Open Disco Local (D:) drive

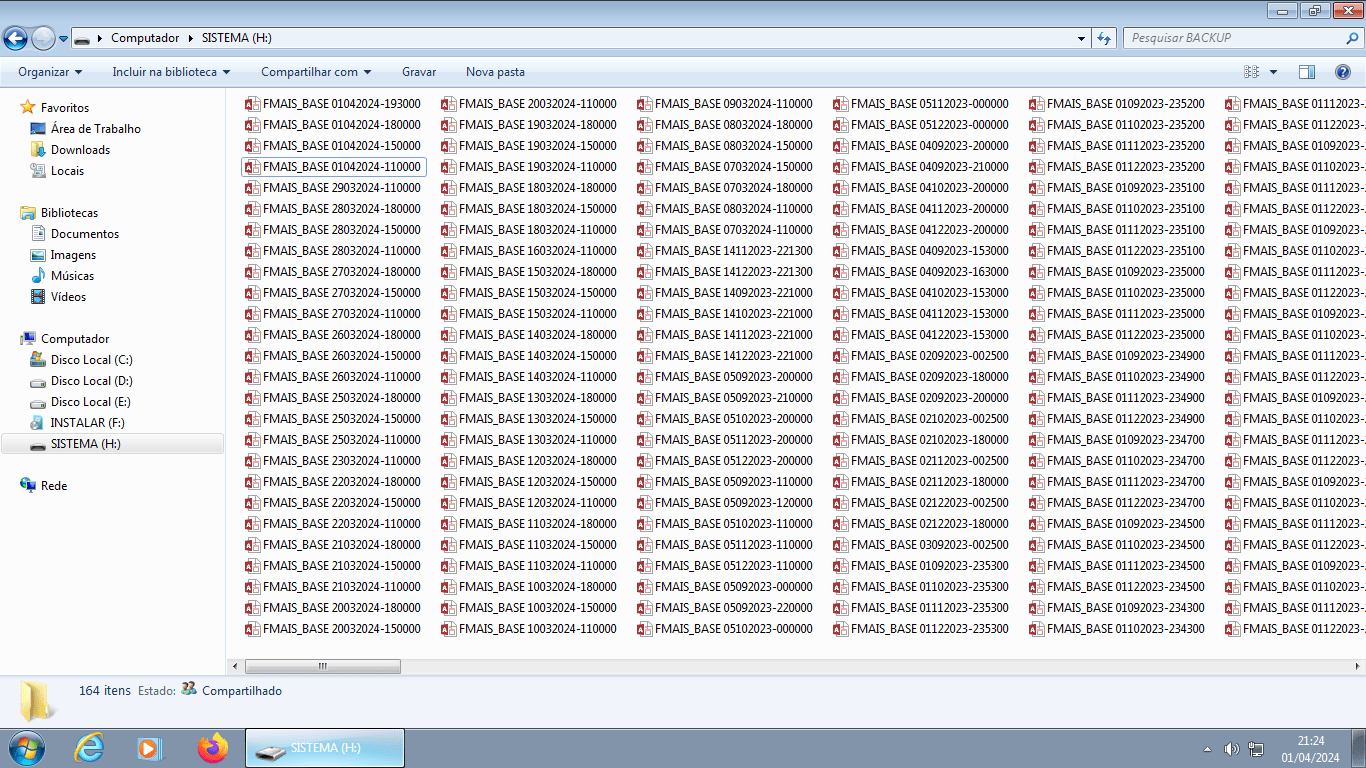[91, 381]
